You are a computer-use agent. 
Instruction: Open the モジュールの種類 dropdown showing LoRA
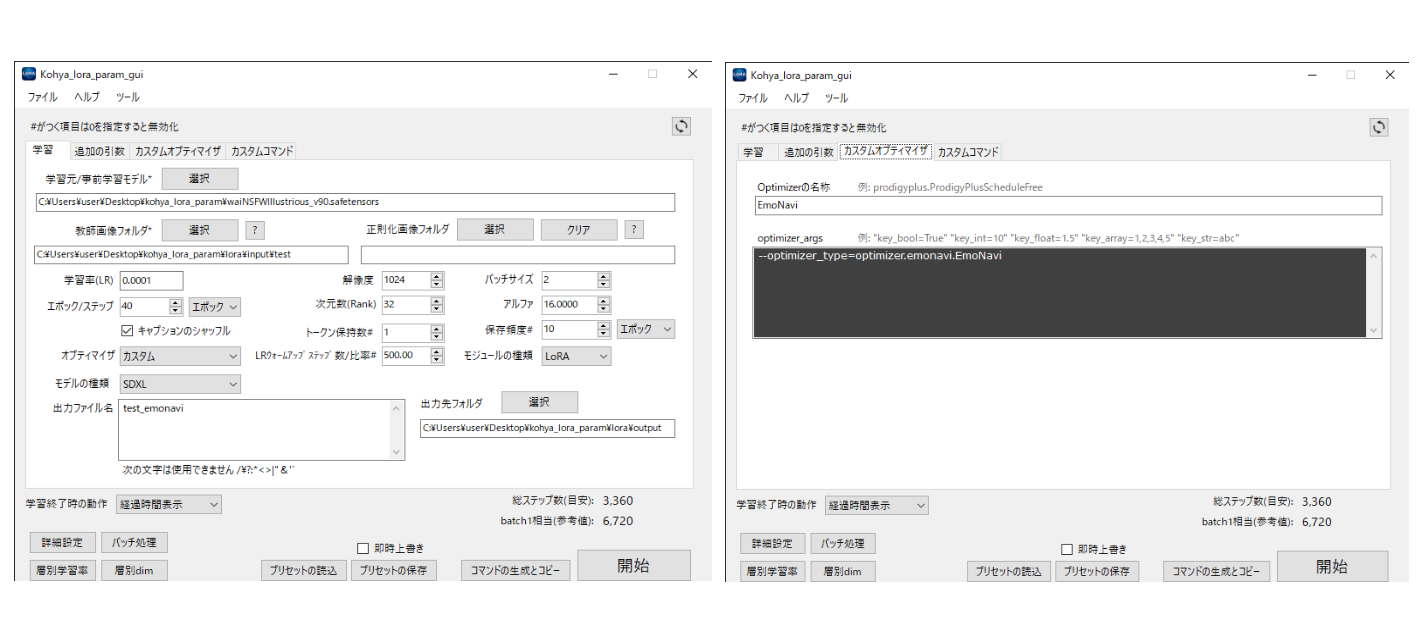tap(576, 356)
